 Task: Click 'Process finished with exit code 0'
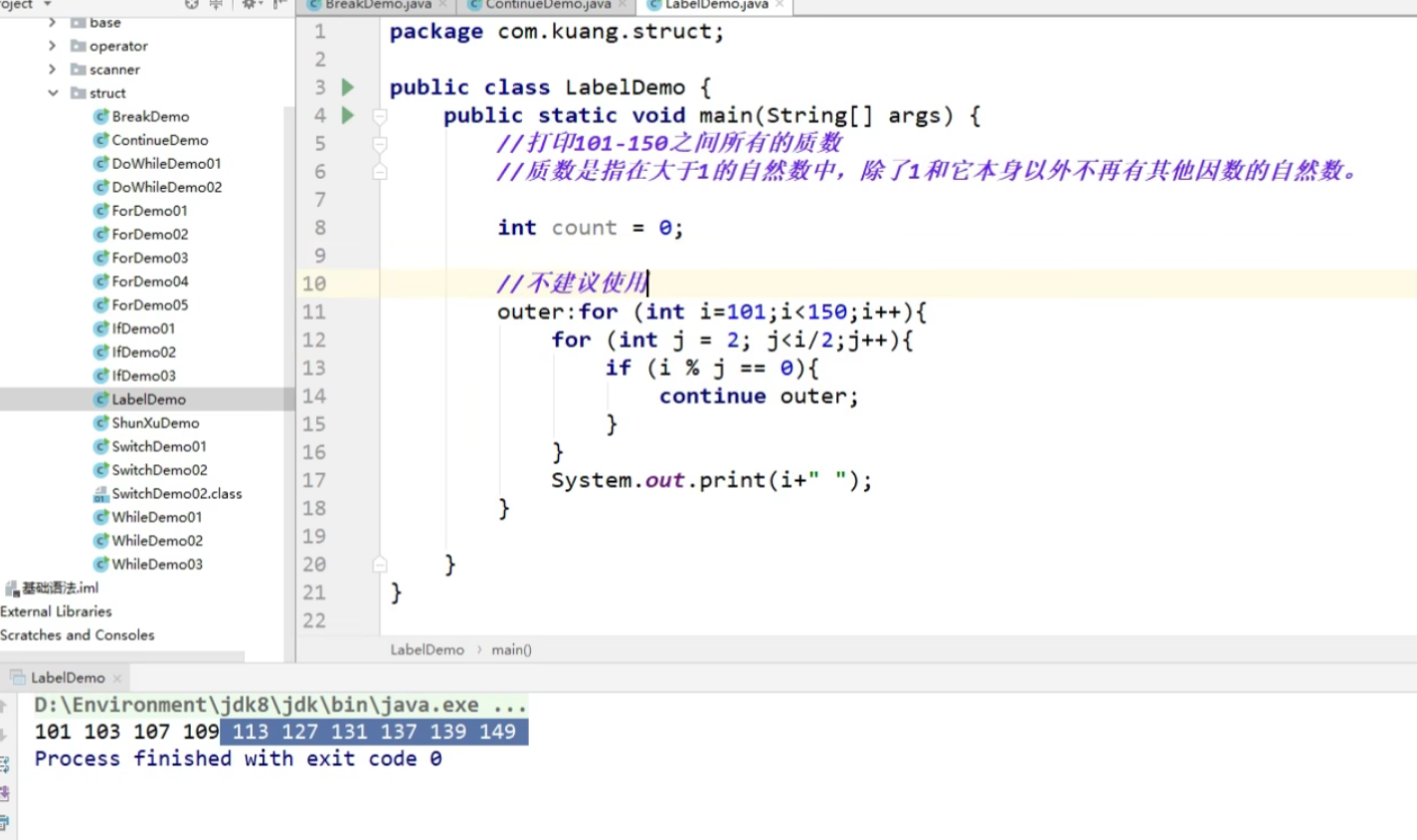click(x=238, y=758)
